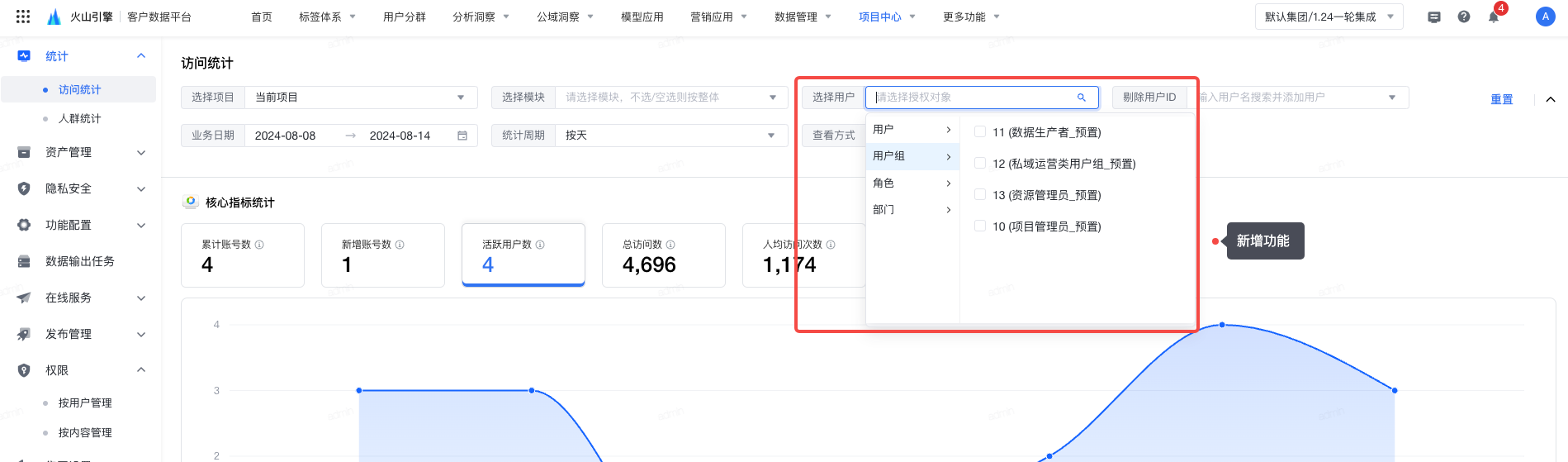
Task: Select the 活跃用户数 metric card
Action: (523, 255)
